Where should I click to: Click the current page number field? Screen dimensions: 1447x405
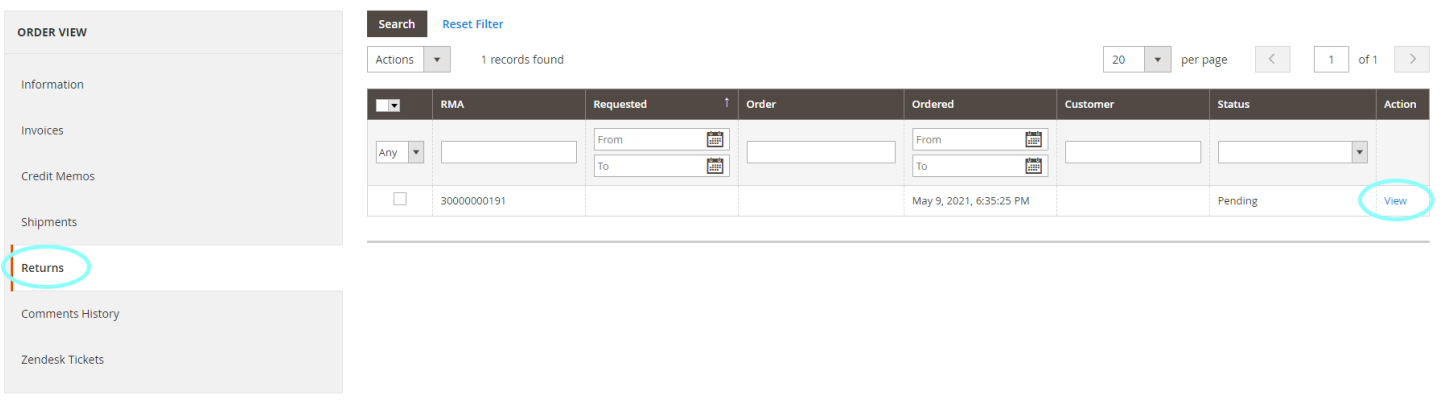[1331, 60]
